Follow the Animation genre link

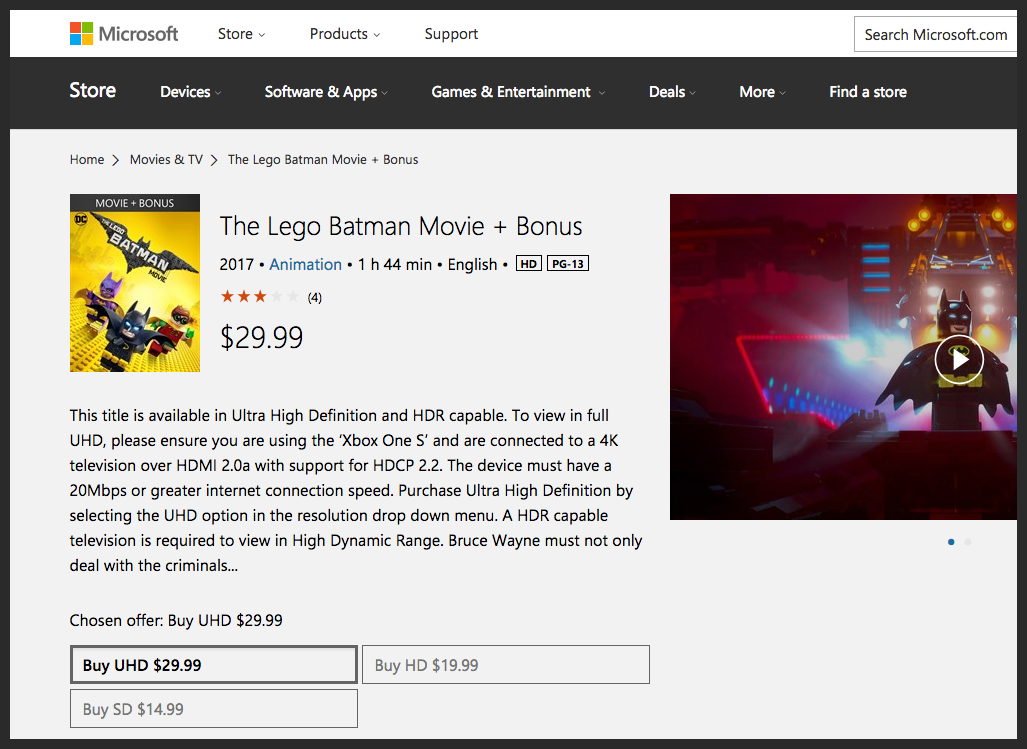tap(305, 265)
